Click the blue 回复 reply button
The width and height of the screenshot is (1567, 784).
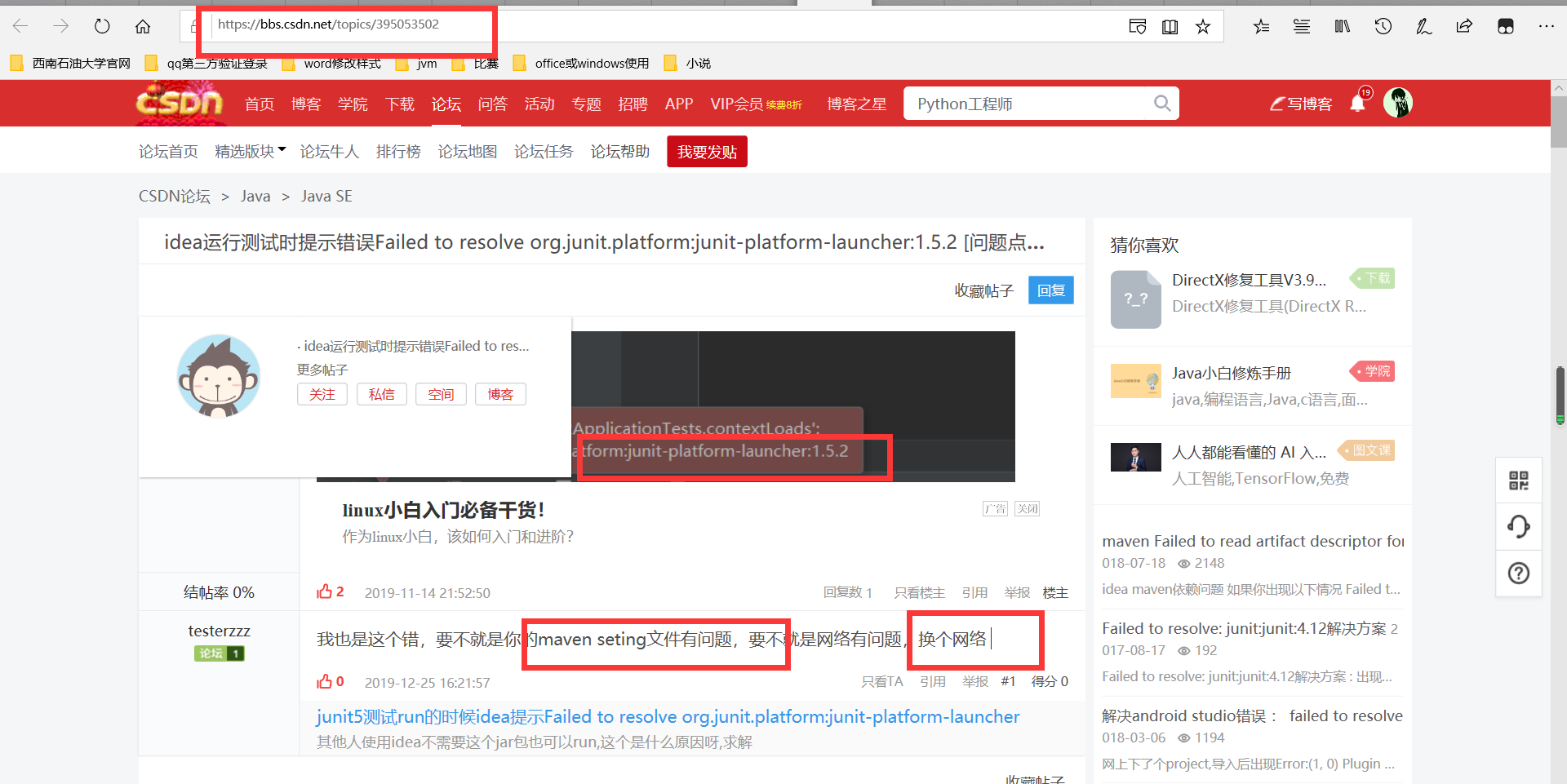coord(1050,290)
